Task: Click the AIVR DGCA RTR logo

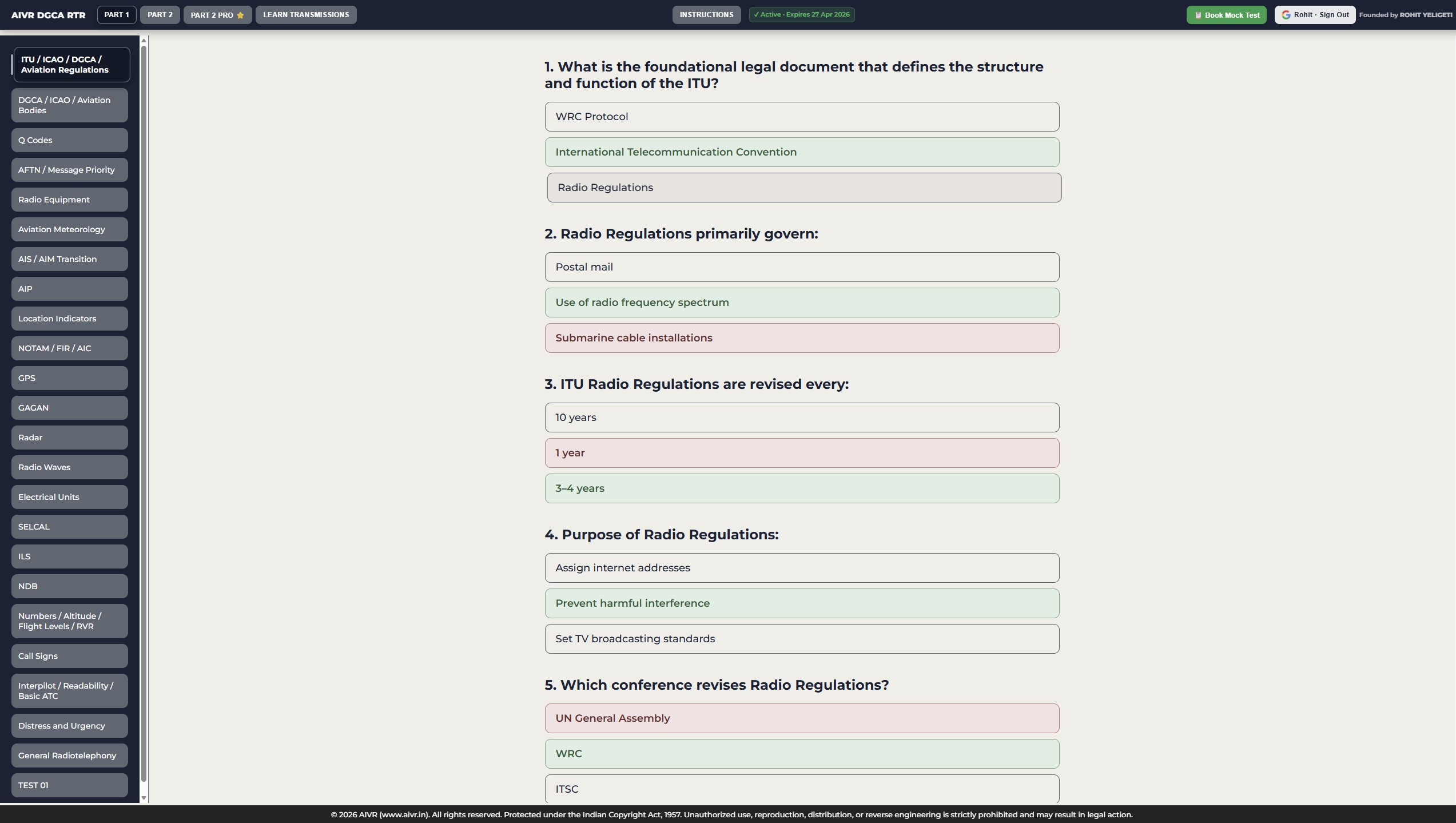Action: [x=48, y=15]
